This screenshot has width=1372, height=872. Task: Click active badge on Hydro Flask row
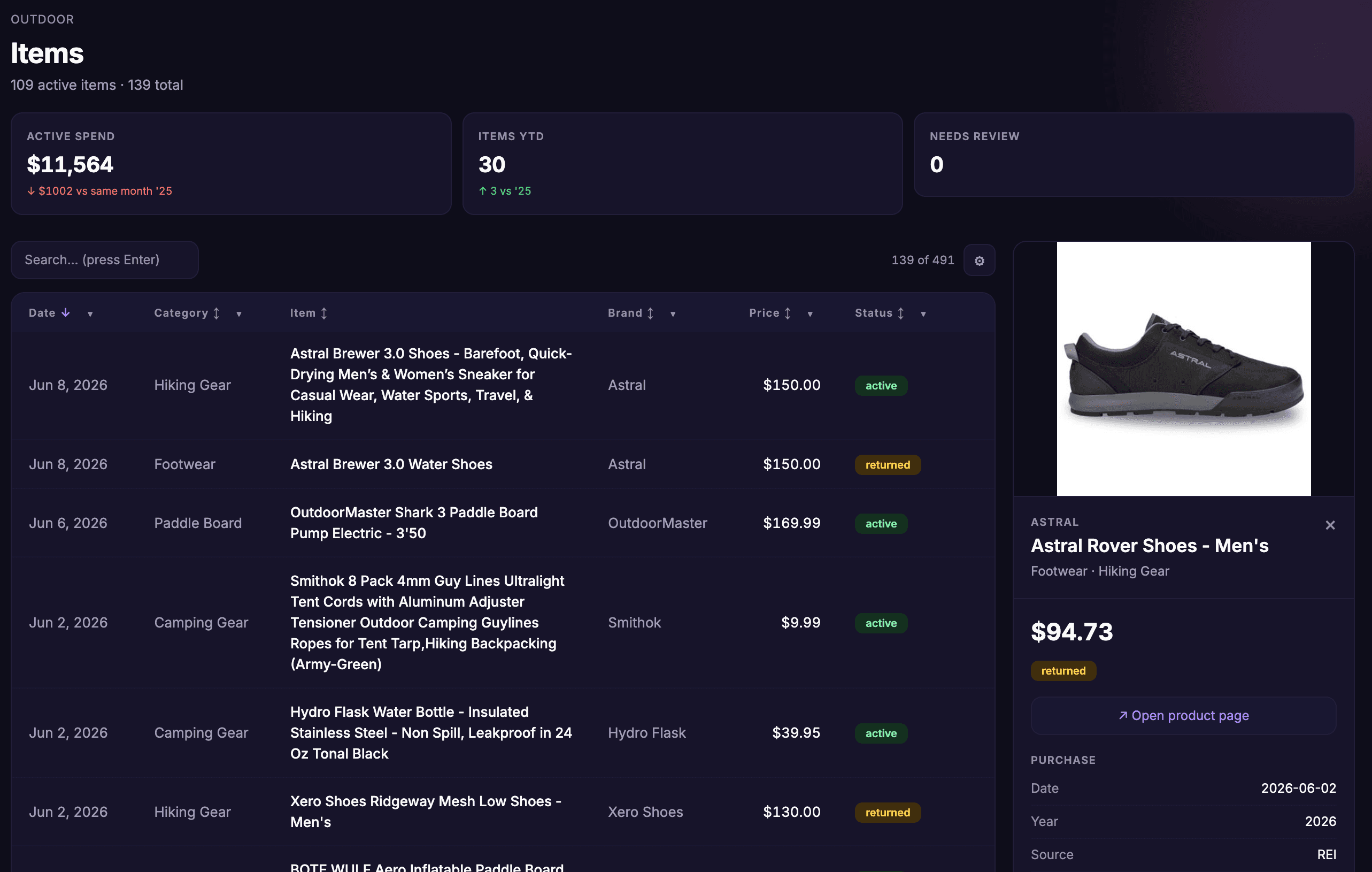(x=881, y=733)
